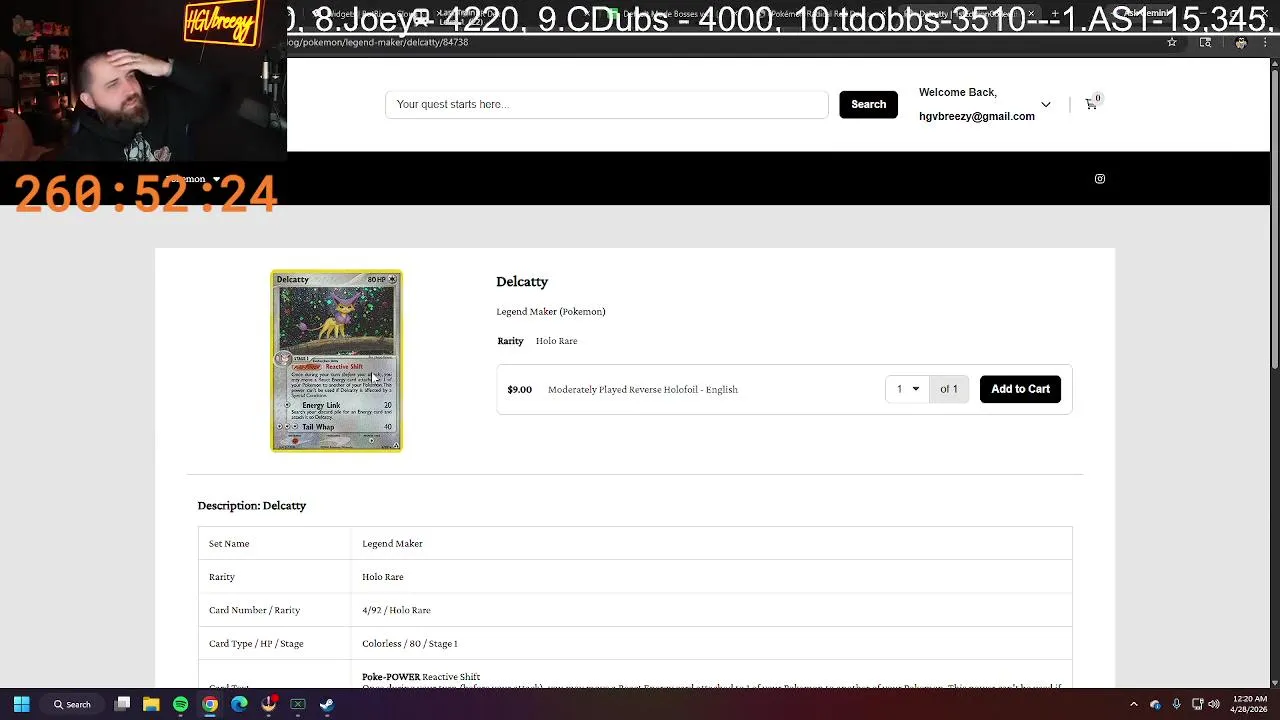
Task: Click the page address bar URL
Action: click(380, 42)
